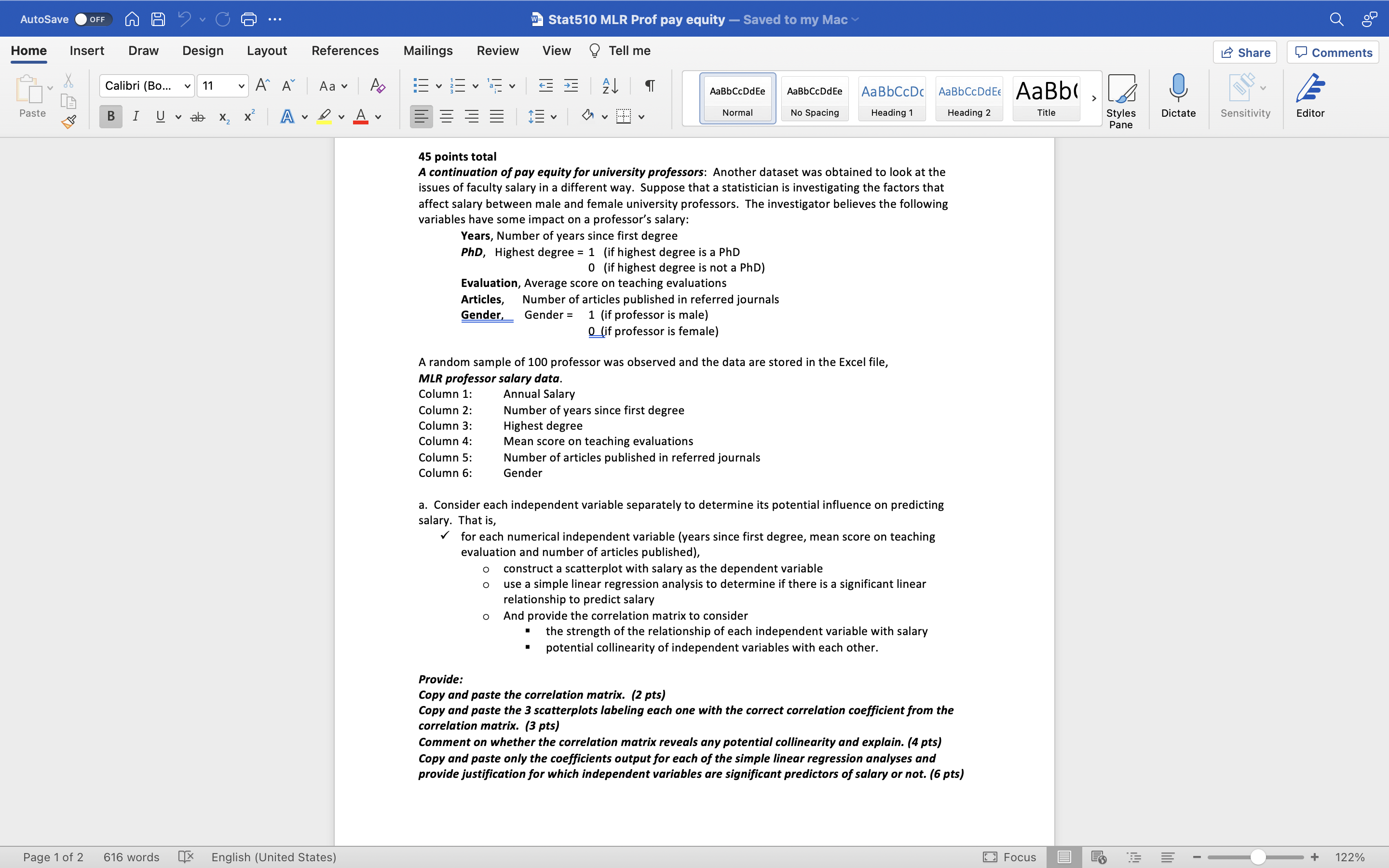Switch to the References tab
1389x868 pixels.
pos(345,51)
